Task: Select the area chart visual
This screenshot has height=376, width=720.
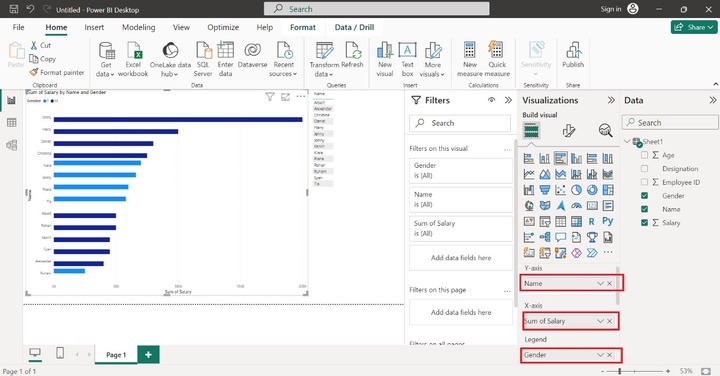Action: point(545,174)
